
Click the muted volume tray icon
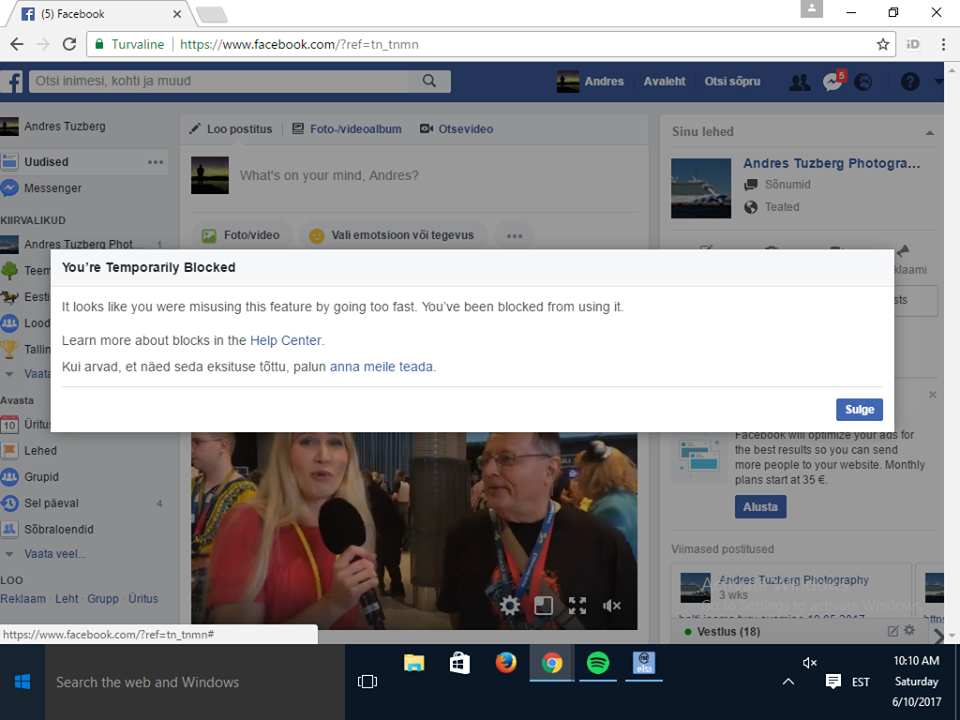809,662
